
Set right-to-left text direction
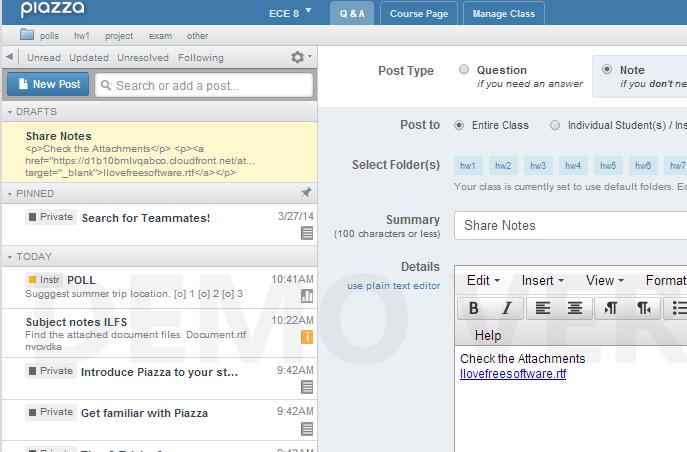644,308
